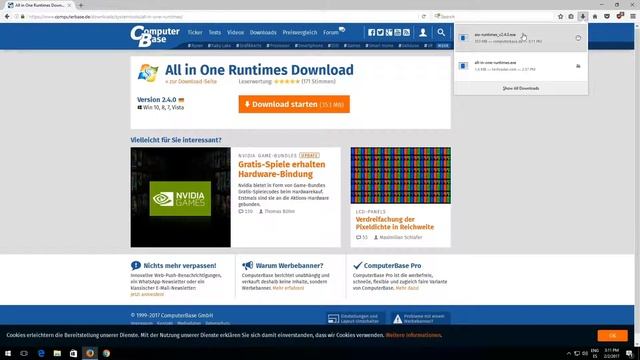Click the browser Search field
640x360 pixels.
tap(493, 16)
